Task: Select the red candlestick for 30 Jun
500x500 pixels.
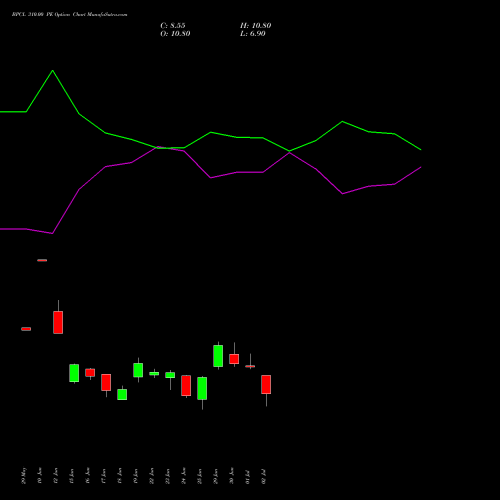Action: pos(234,359)
